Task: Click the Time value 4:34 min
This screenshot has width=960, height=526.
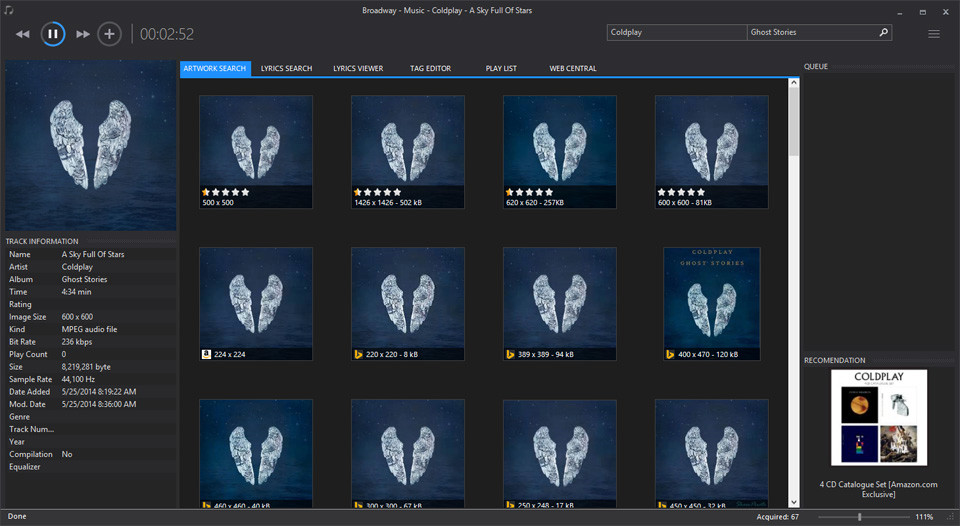Action: point(77,292)
